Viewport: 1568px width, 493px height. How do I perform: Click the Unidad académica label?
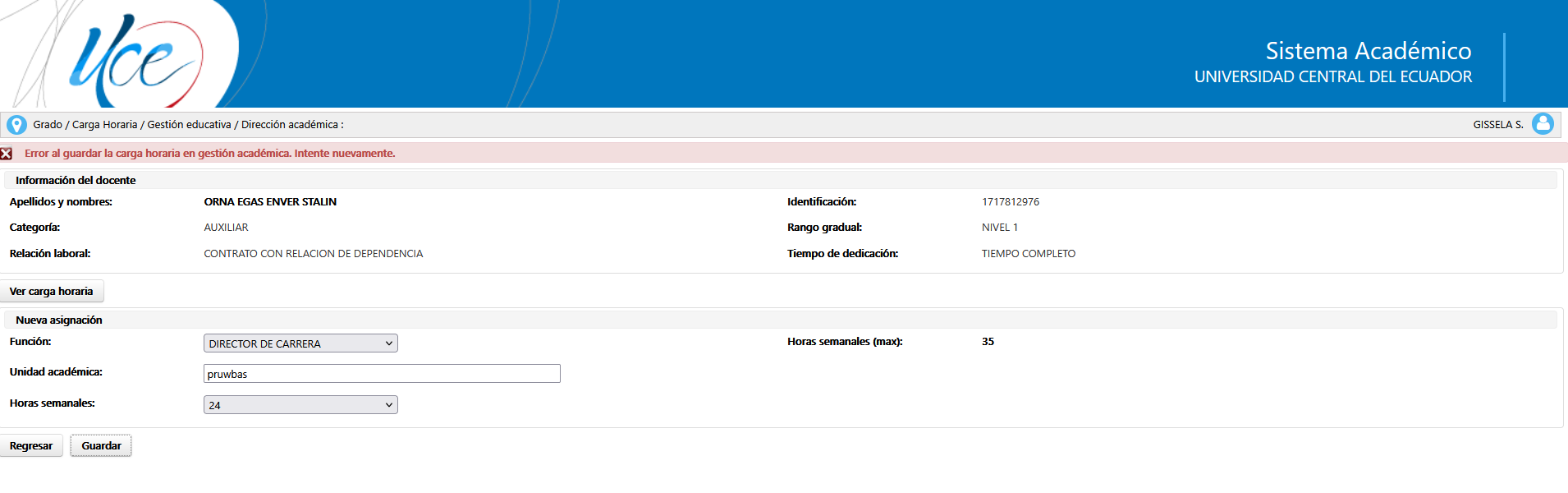[x=56, y=372]
